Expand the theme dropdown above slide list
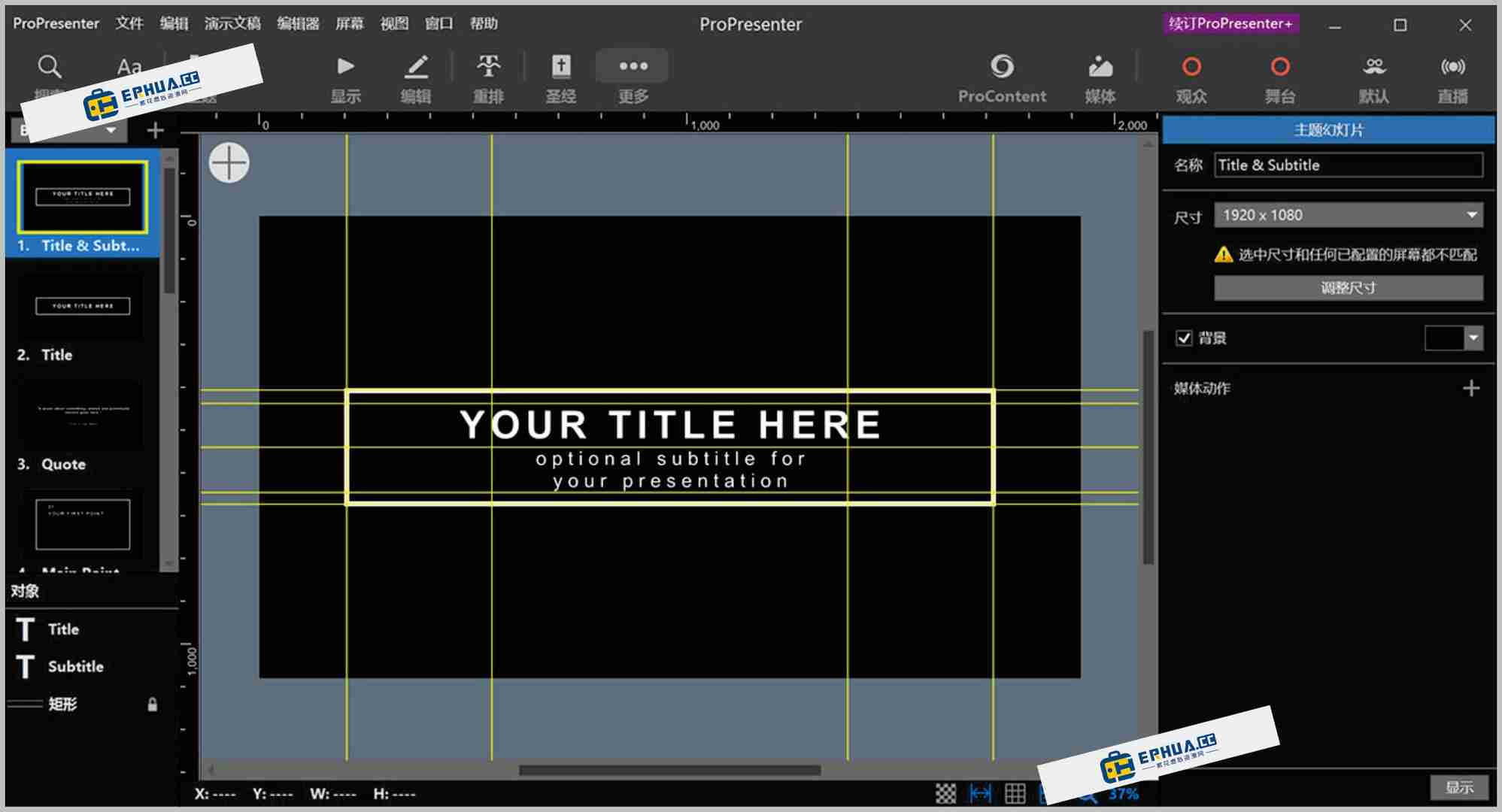1502x812 pixels. coord(111,130)
